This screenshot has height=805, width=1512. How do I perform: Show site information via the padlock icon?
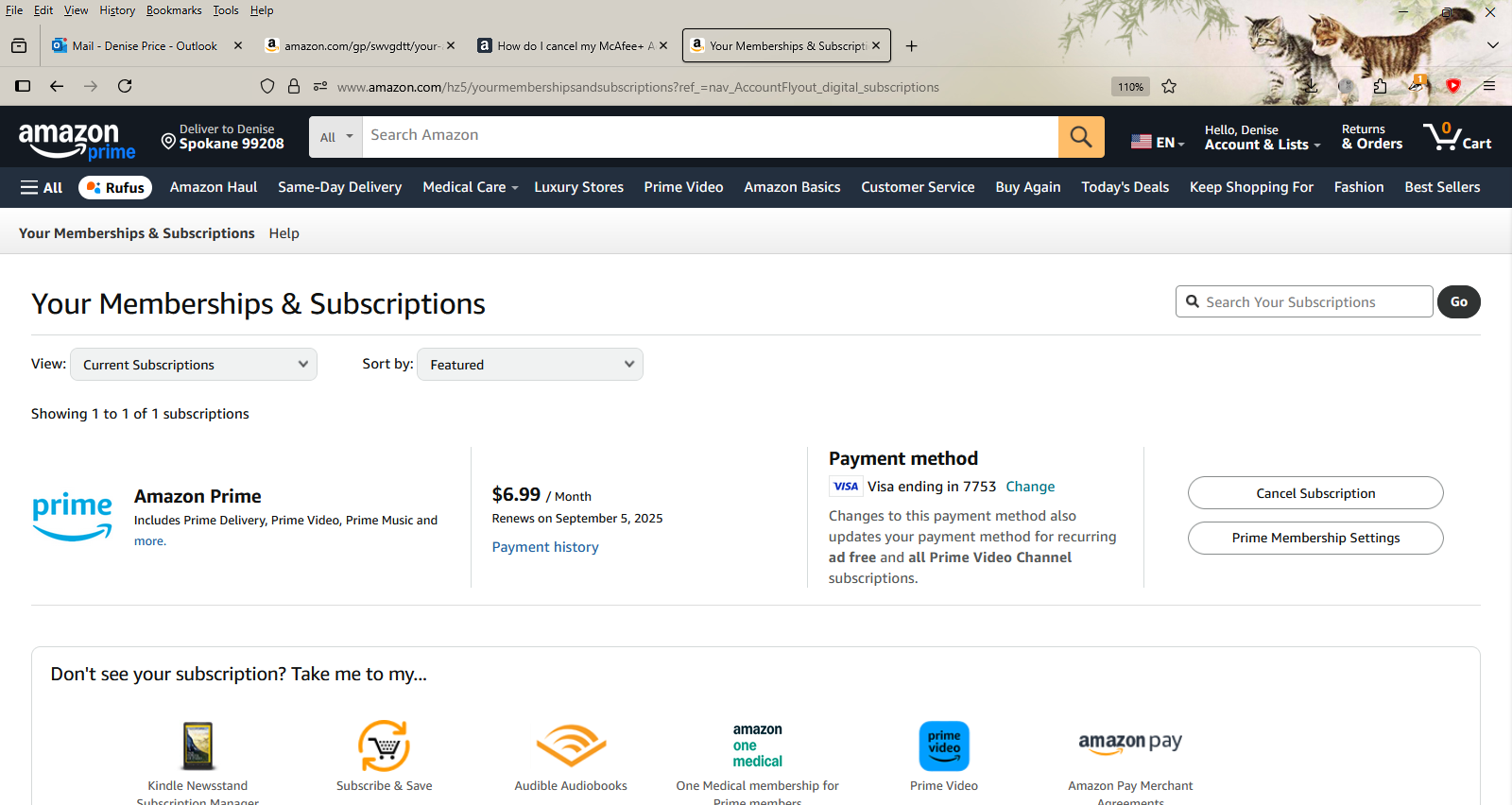point(294,87)
